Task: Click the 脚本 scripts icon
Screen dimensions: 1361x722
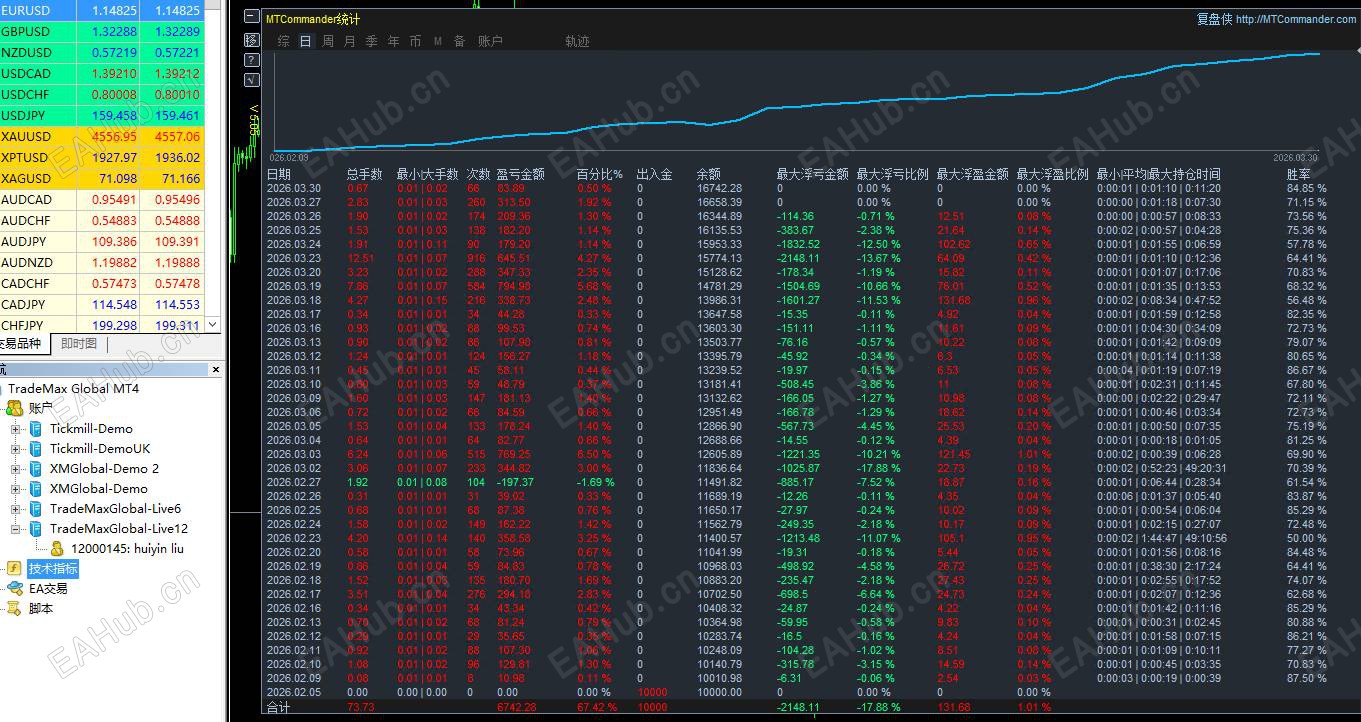Action: tap(14, 608)
